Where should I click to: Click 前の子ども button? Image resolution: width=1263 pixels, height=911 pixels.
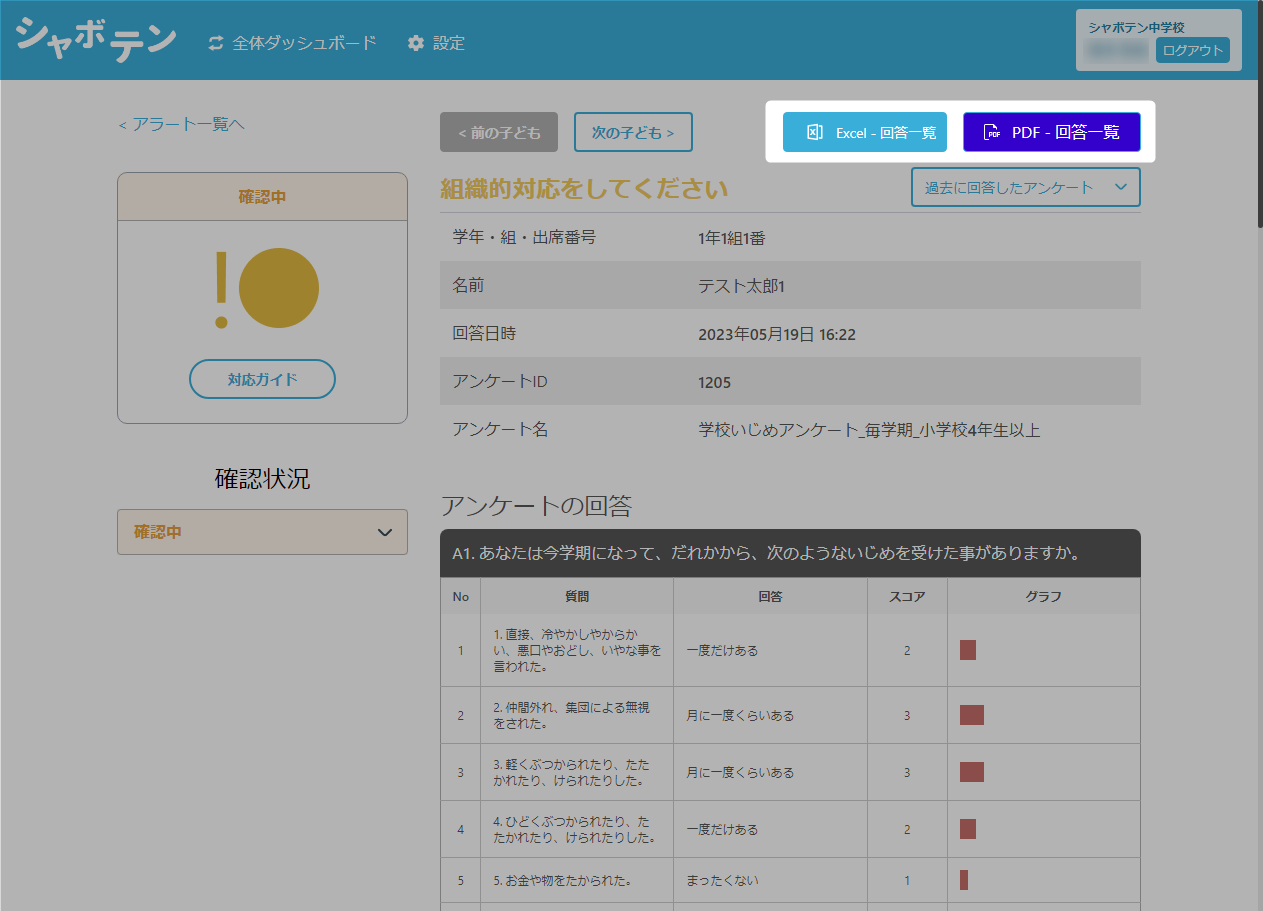coord(499,132)
